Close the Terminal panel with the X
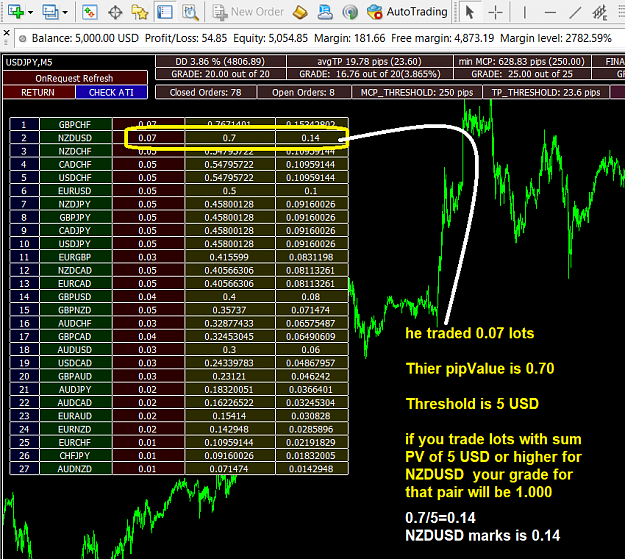Screen dimensions: 625x559 tap(6, 33)
